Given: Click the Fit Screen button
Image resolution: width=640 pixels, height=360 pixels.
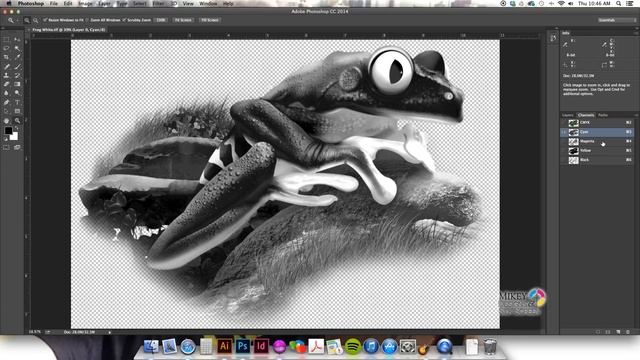Looking at the screenshot, I should click(x=183, y=20).
